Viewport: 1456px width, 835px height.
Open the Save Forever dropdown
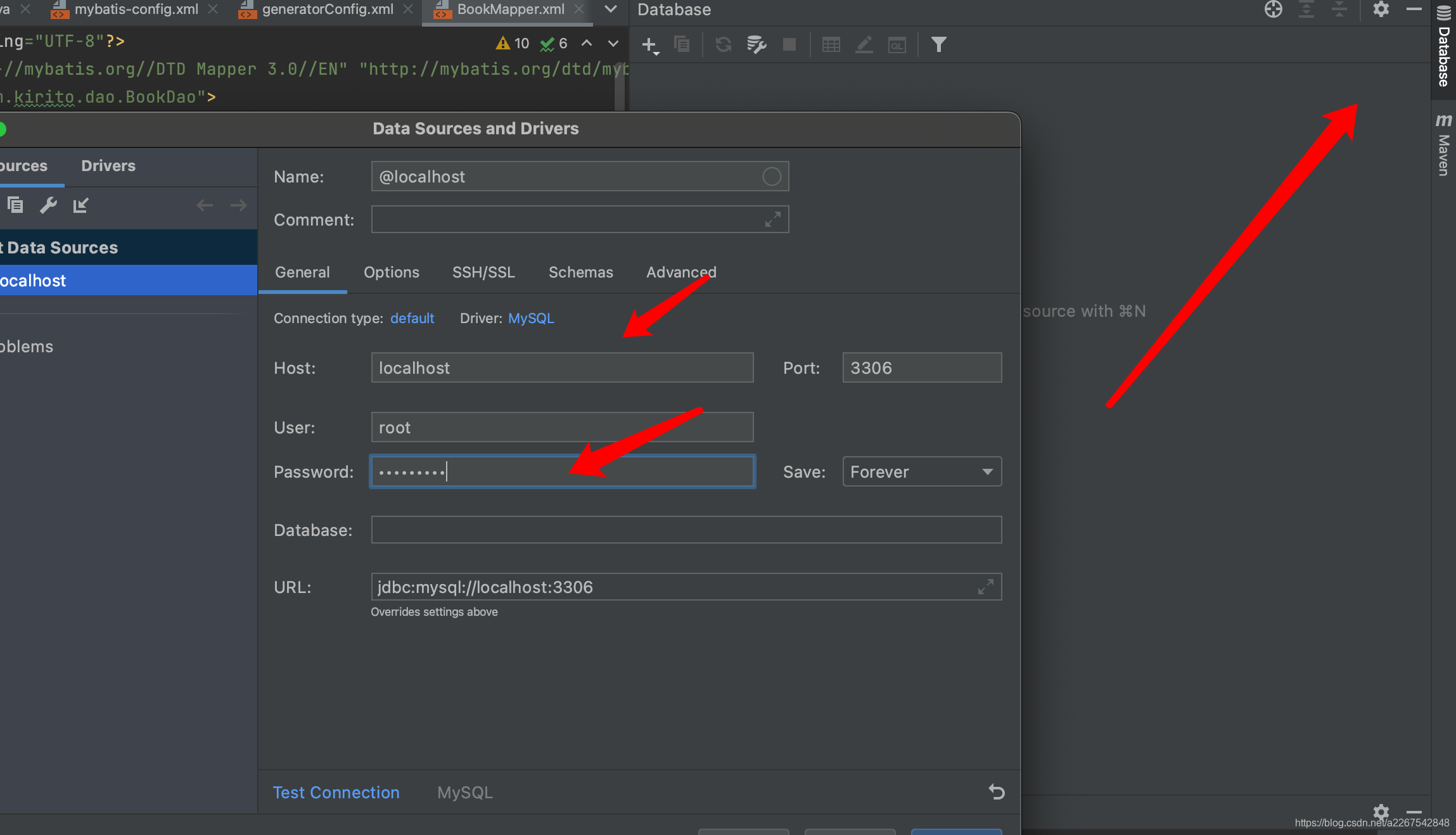pos(922,472)
